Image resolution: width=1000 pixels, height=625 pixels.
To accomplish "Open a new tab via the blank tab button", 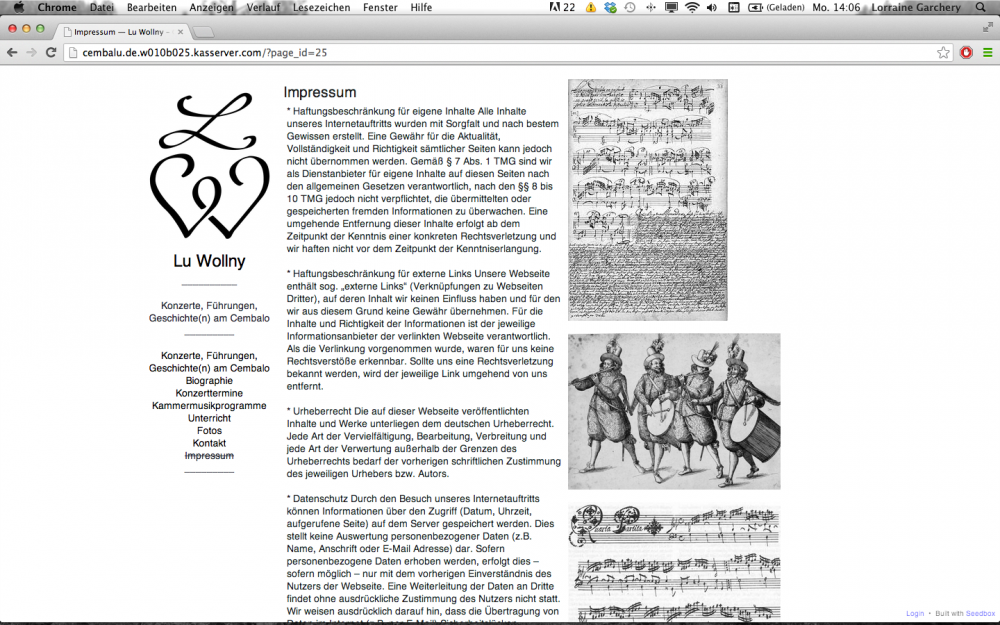I will coord(203,32).
